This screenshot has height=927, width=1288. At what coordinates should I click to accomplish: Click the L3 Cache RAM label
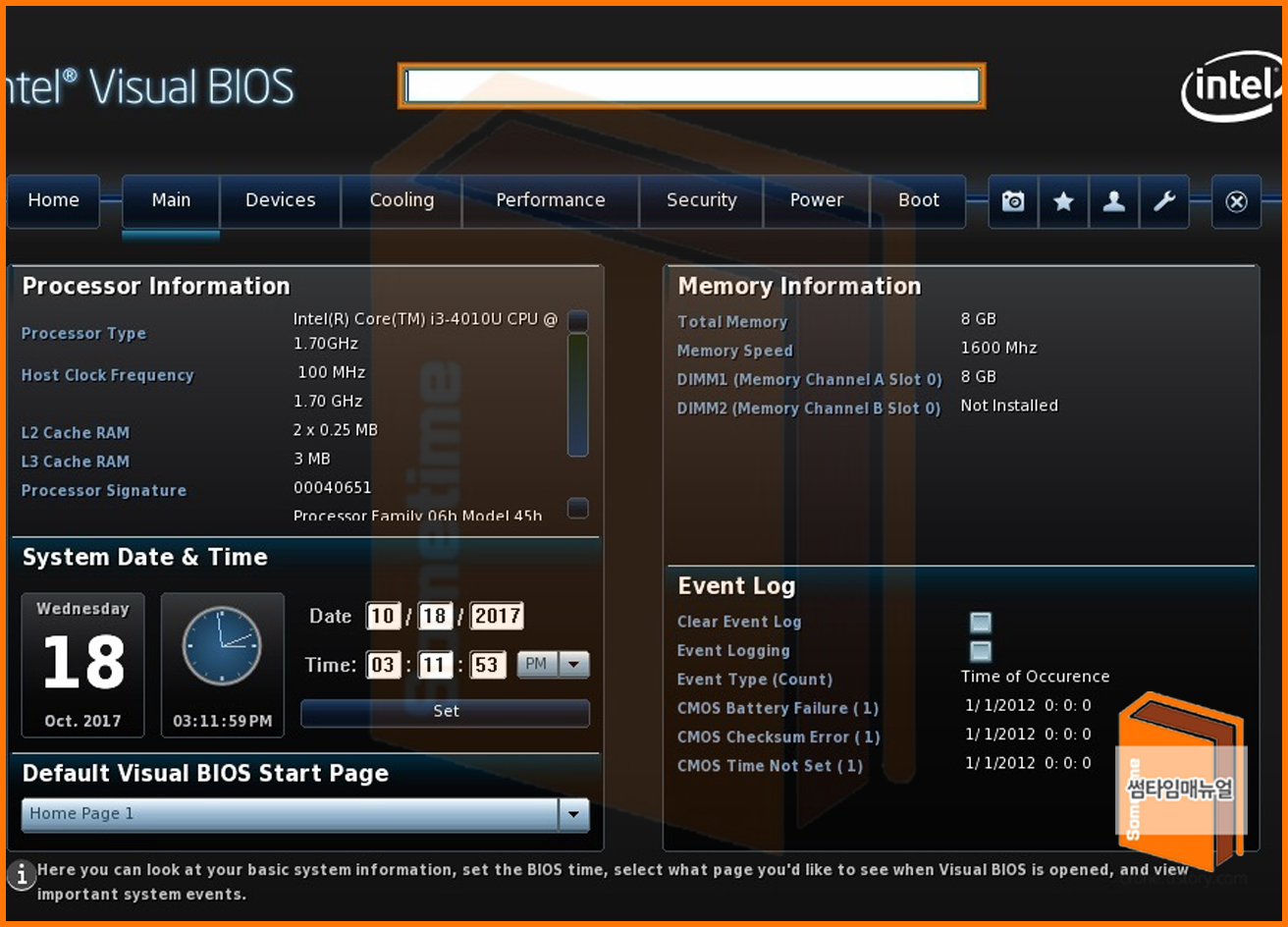pyautogui.click(x=76, y=462)
